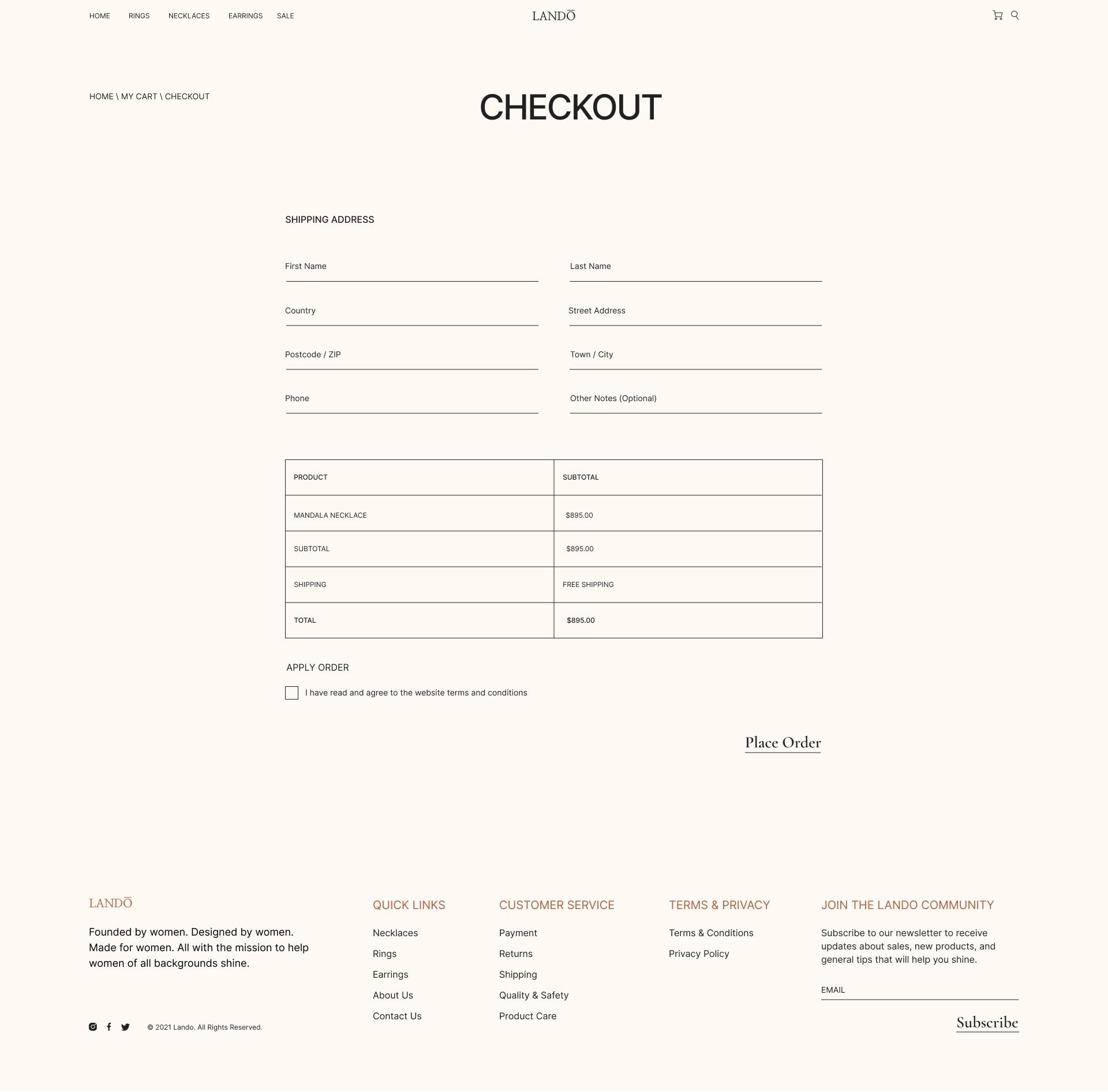The height and width of the screenshot is (1092, 1108).
Task: Toggle agreement to website terms and conditions
Action: pyautogui.click(x=291, y=692)
